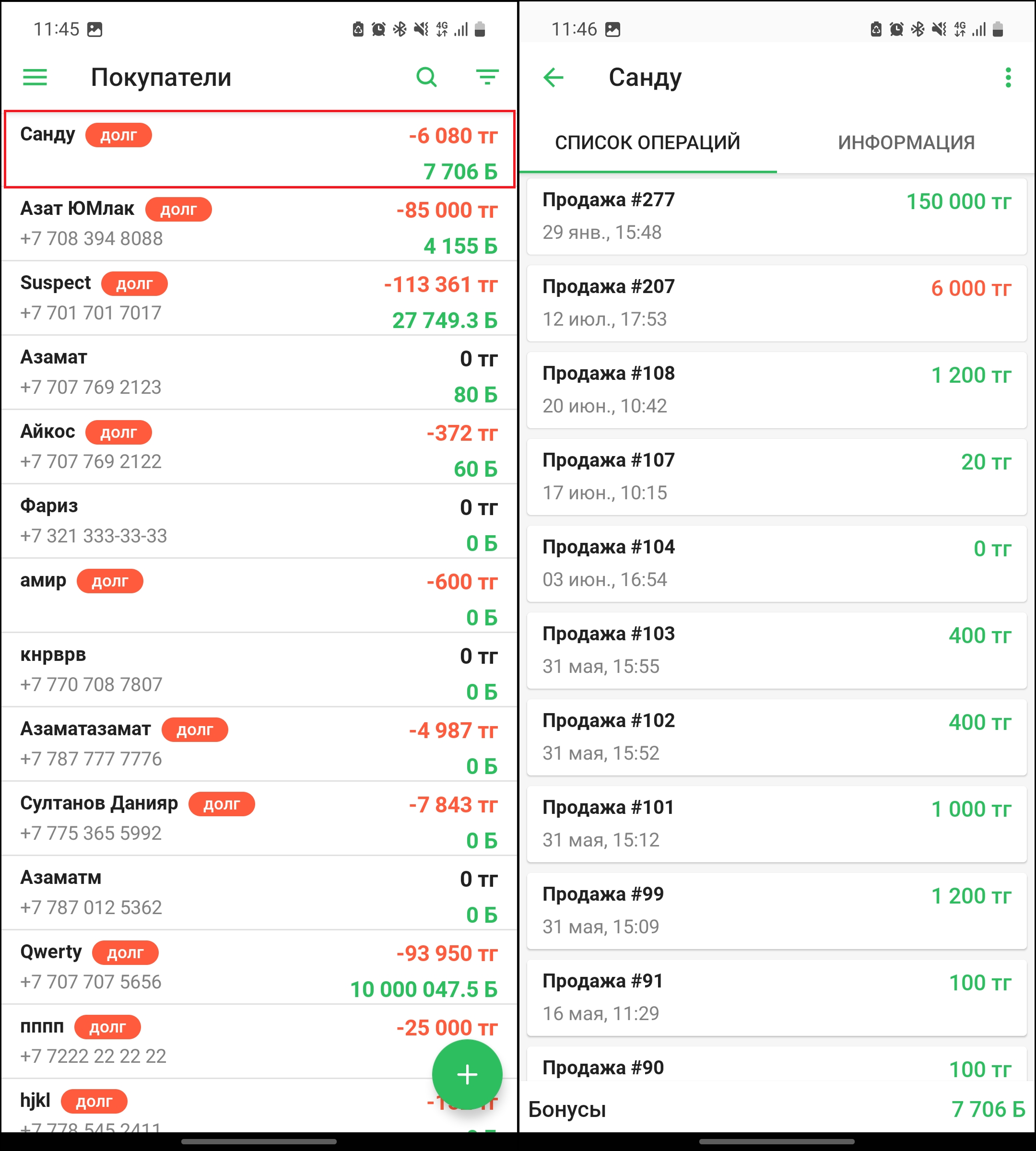Image resolution: width=1036 pixels, height=1151 pixels.
Task: Open Продажа #277 operation
Action: (x=777, y=216)
